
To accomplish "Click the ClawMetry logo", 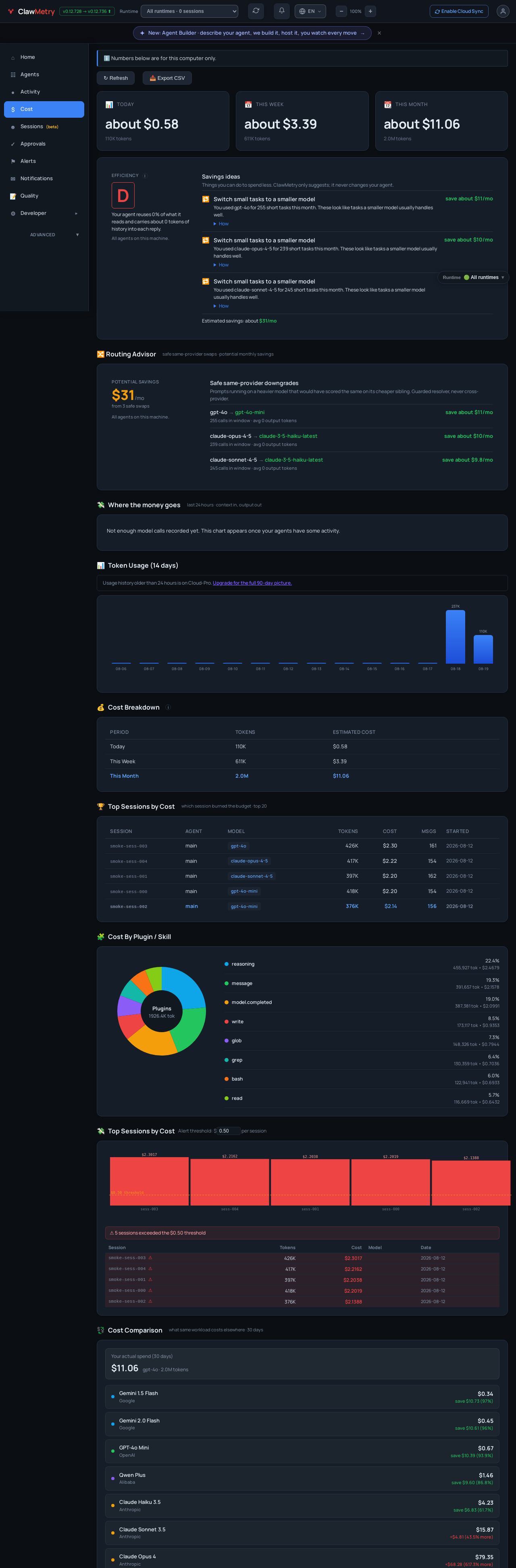I will (31, 12).
